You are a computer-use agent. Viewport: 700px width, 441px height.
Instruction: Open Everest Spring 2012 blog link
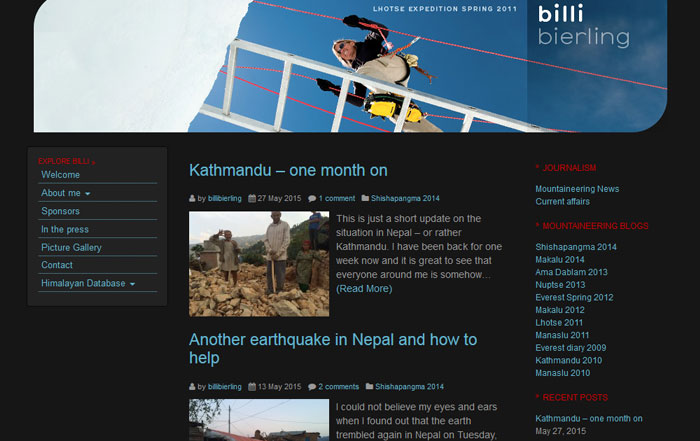tap(574, 297)
